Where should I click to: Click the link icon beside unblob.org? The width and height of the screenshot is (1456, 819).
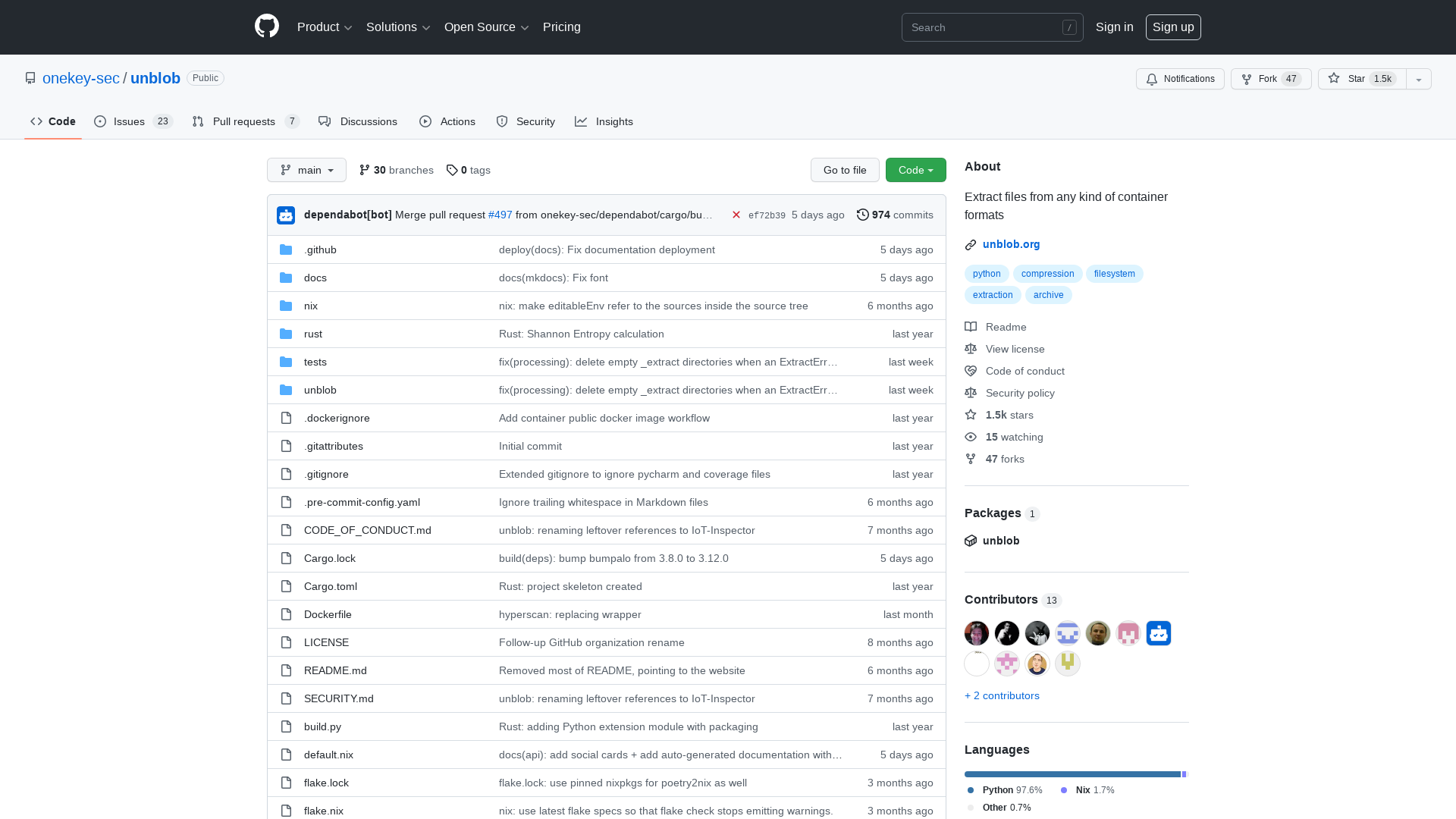pyautogui.click(x=971, y=244)
